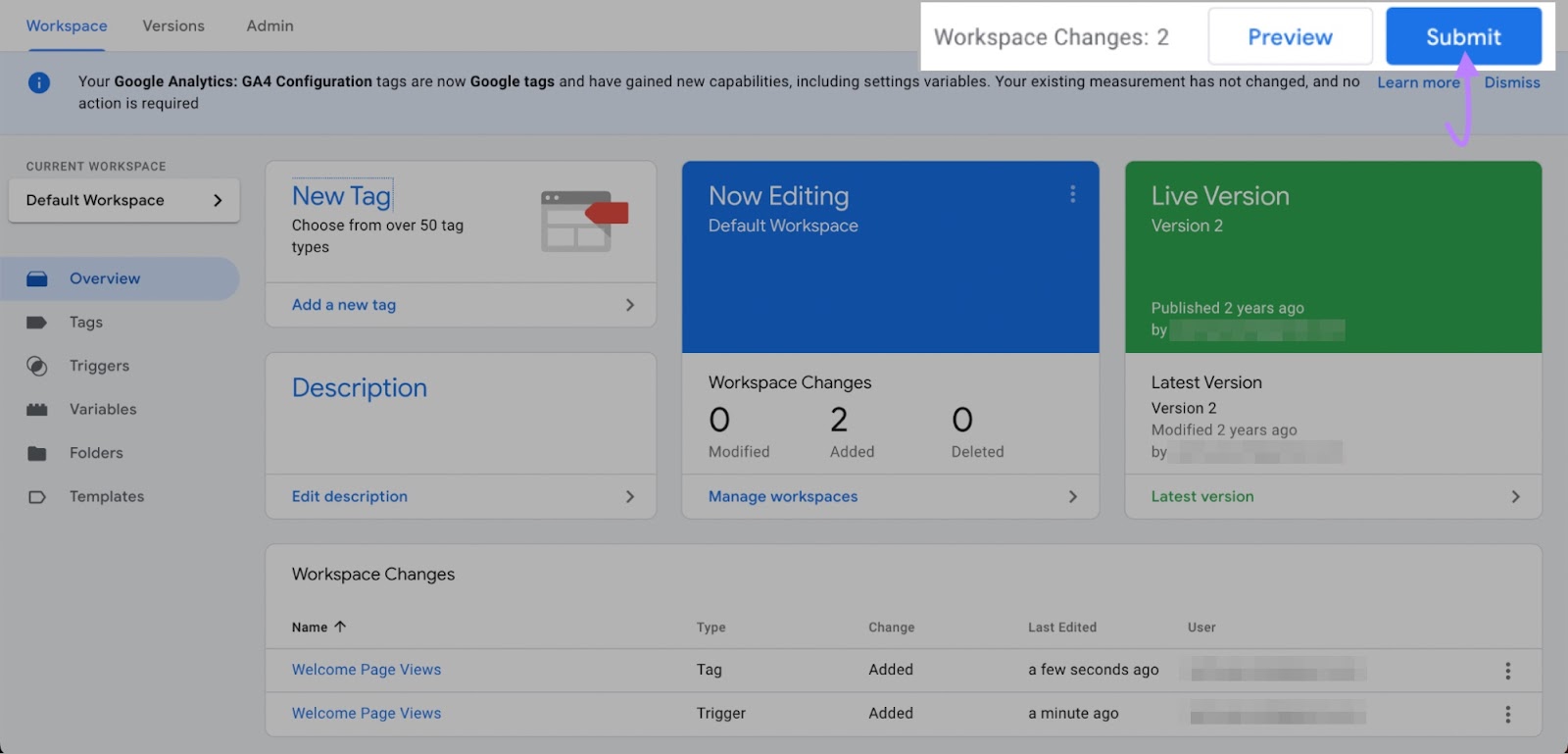The width and height of the screenshot is (1568, 754).
Task: Click the chevron beside Add a new tag
Action: 629,305
